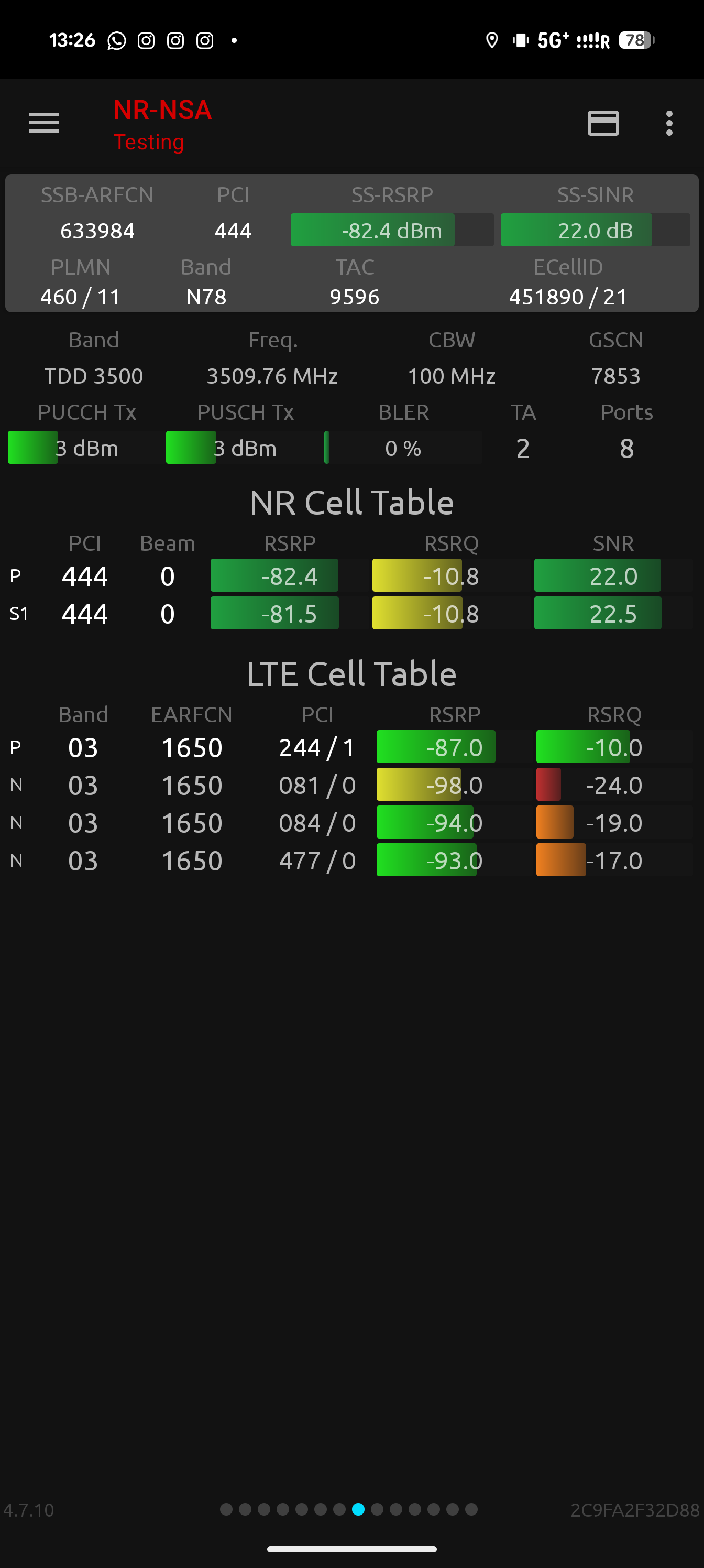
Task: Select LTE neighbor row with PCI 477
Action: pos(351,860)
